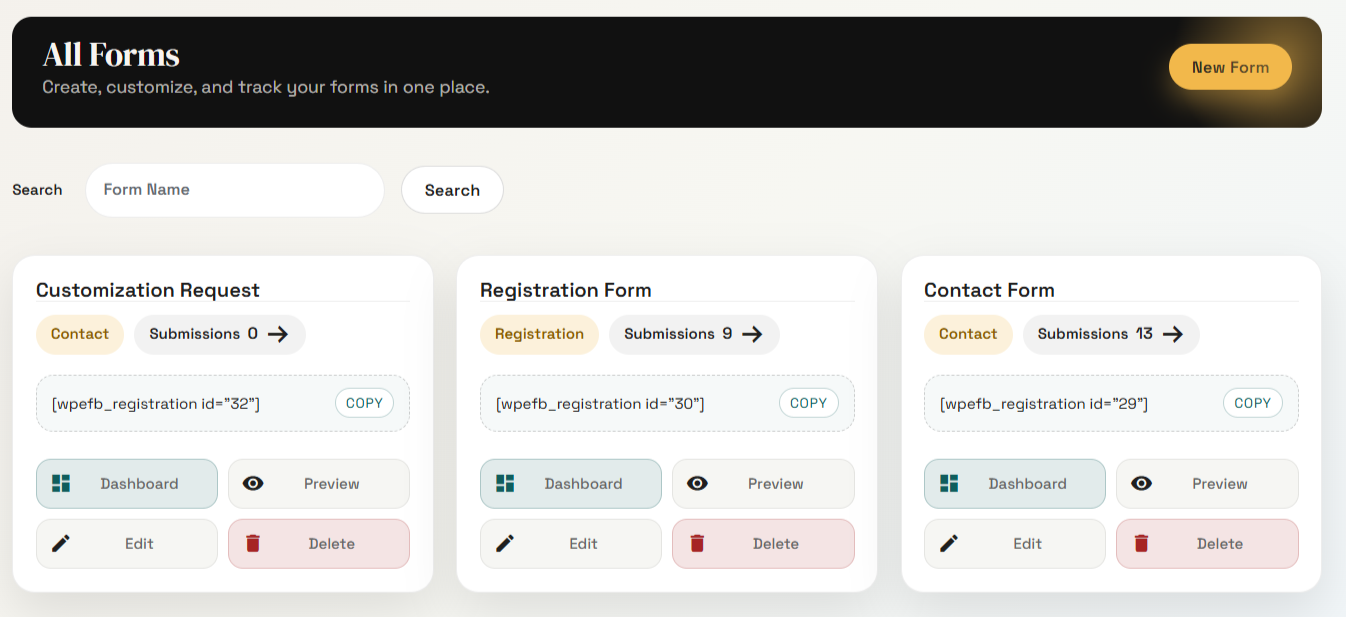Click the eye Preview icon on Customization Request
This screenshot has height=617, width=1346.
[x=253, y=483]
